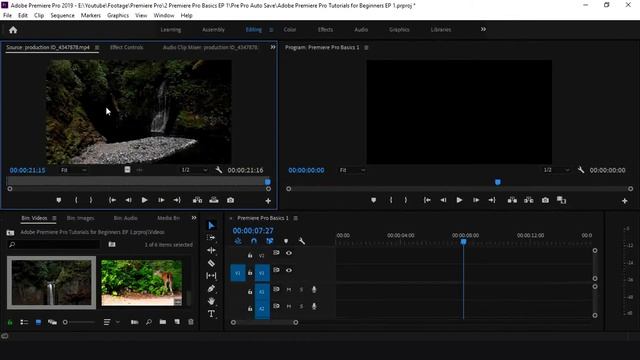Open Program monitor settings wrench
The image size is (640, 360).
(x=581, y=170)
